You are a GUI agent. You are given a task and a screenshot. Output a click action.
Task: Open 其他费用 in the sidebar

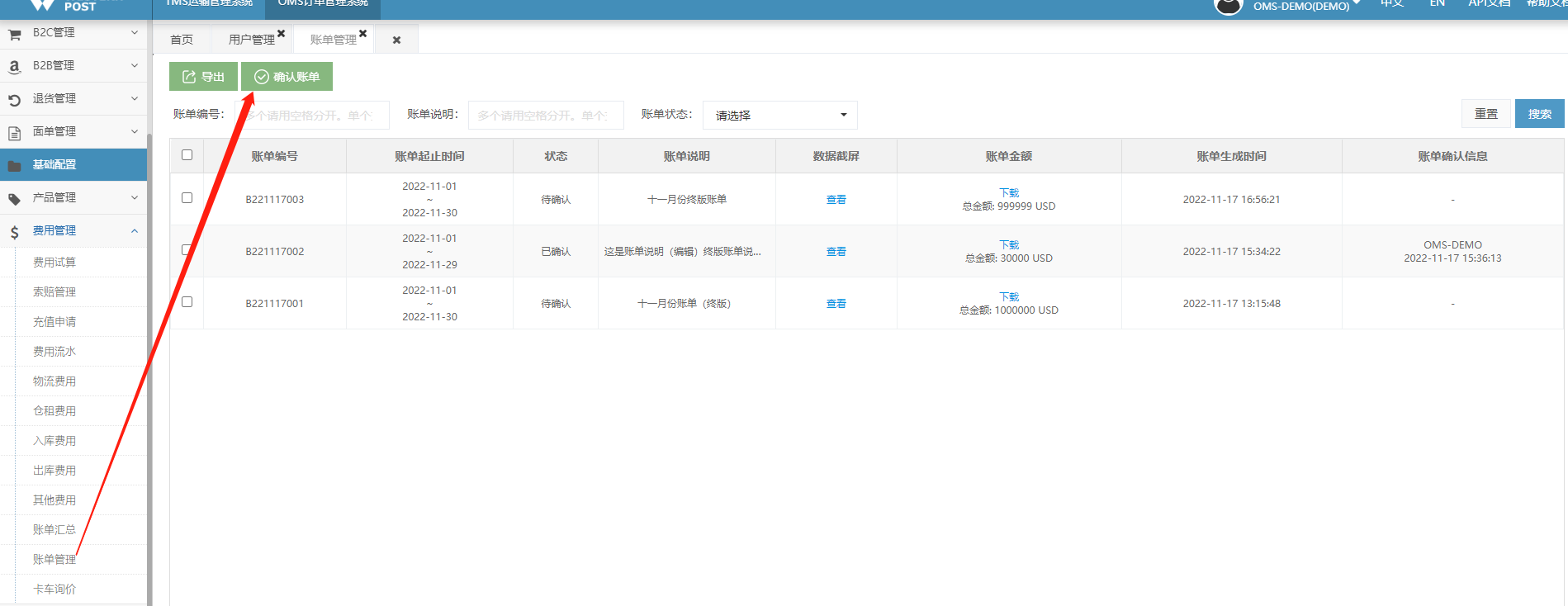[x=54, y=500]
